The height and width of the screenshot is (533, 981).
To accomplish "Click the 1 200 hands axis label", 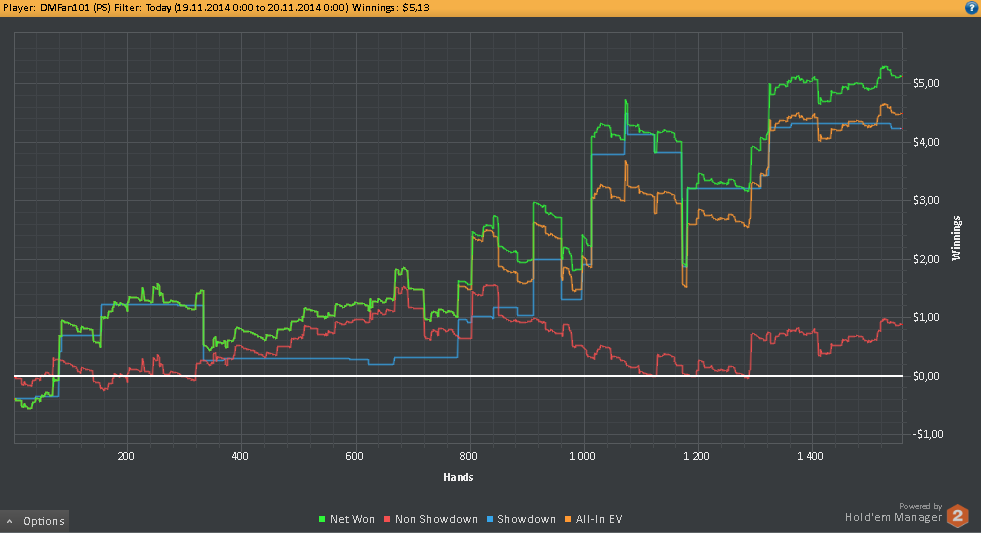I will pyautogui.click(x=696, y=456).
